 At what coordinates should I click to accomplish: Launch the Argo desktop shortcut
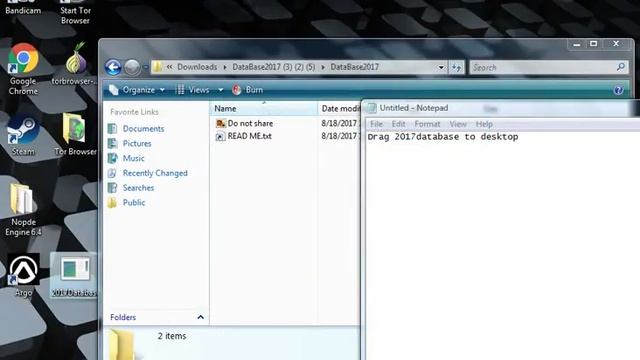[23, 275]
